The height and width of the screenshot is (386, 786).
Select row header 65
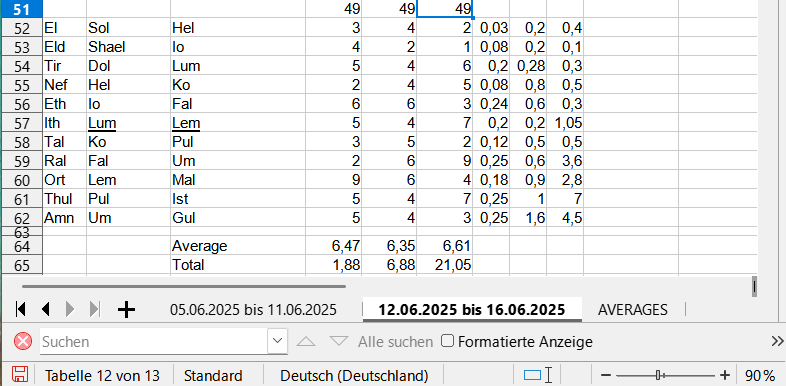[22, 265]
